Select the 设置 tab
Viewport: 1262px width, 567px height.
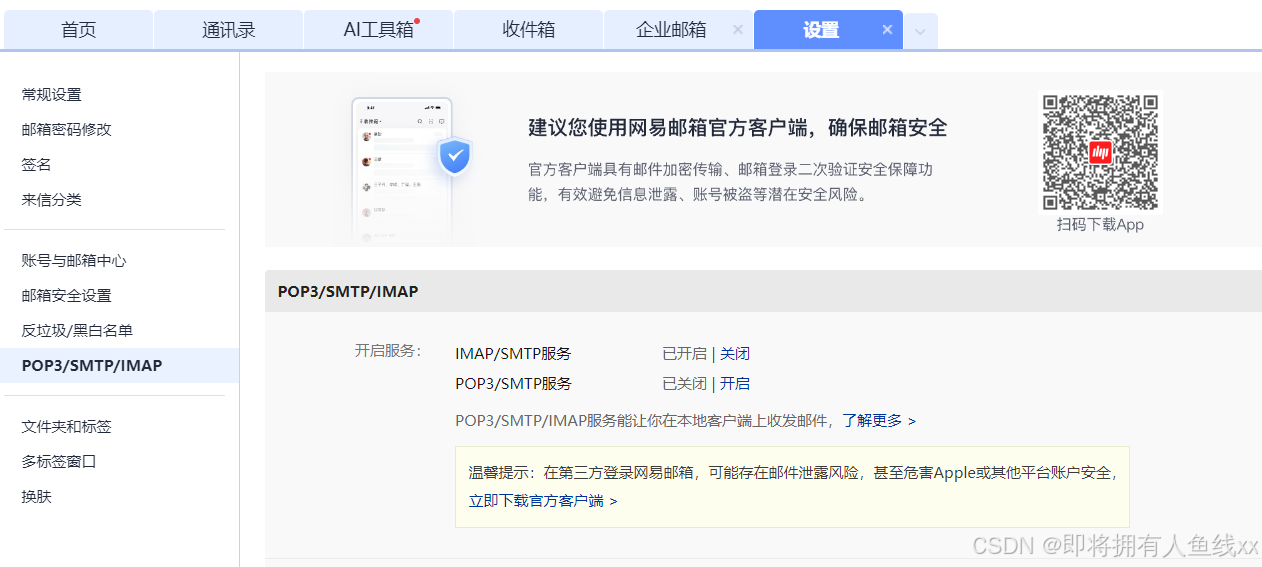point(820,30)
